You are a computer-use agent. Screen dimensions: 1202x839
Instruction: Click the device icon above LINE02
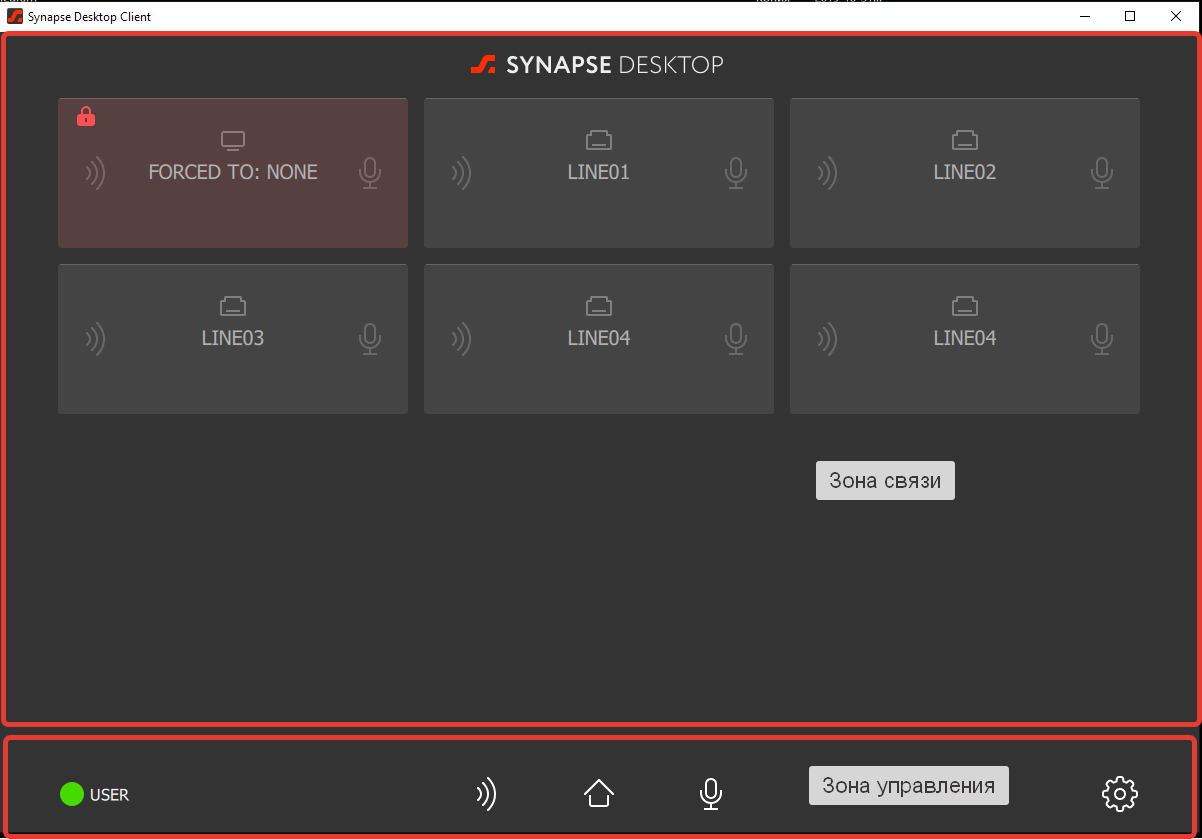click(965, 140)
